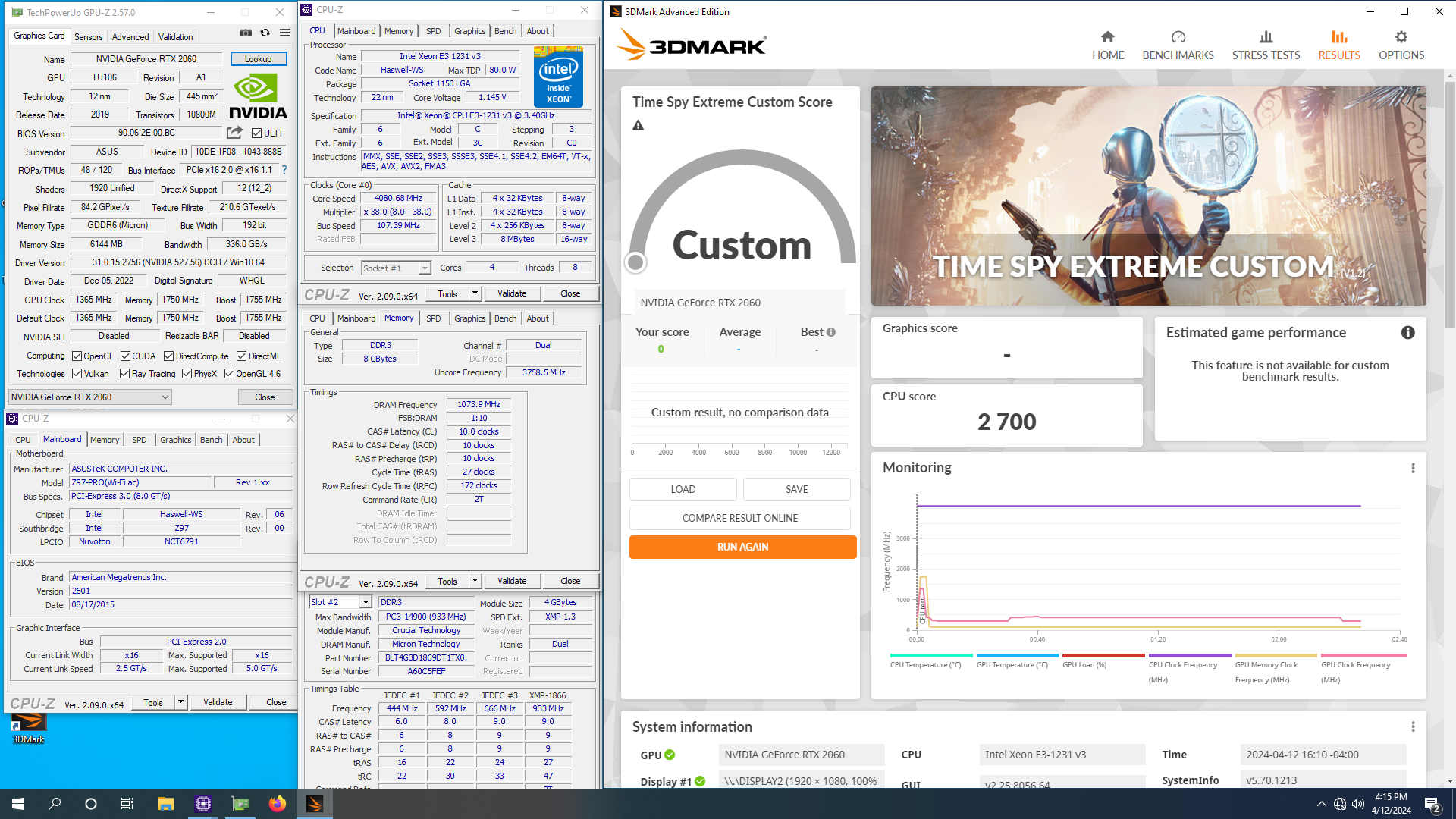Expand Tools dropdown arrow in Mainboard CPU-Z window
Viewport: 1456px width, 819px height.
180,702
